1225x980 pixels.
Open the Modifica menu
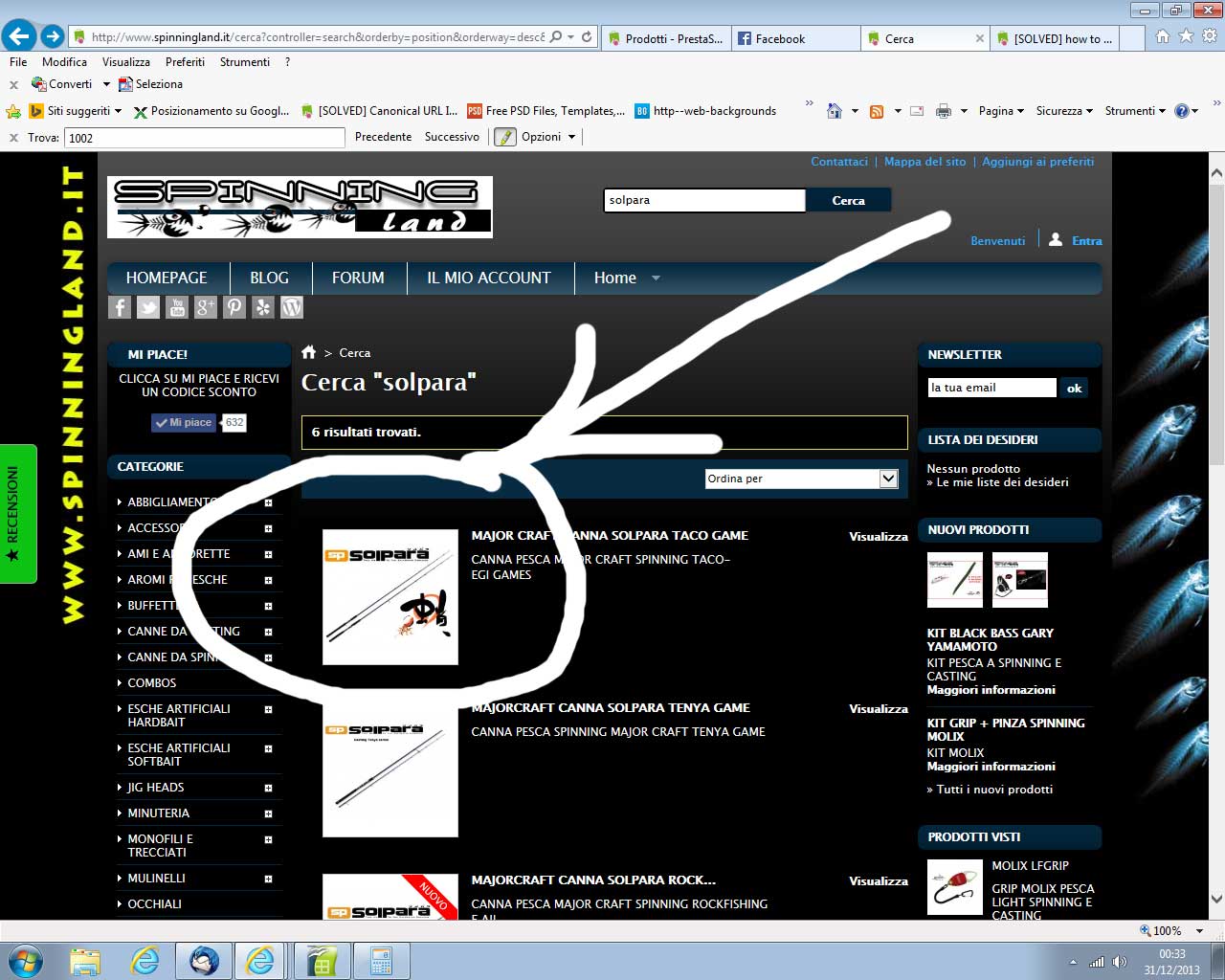(x=64, y=61)
